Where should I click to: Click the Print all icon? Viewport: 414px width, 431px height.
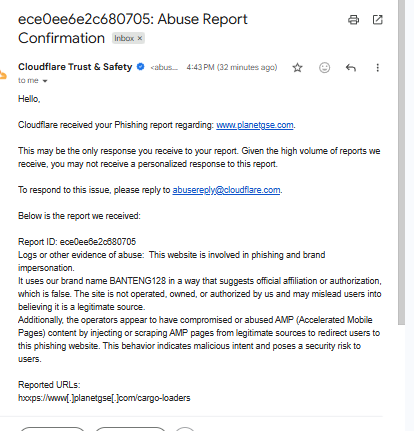pyautogui.click(x=353, y=20)
